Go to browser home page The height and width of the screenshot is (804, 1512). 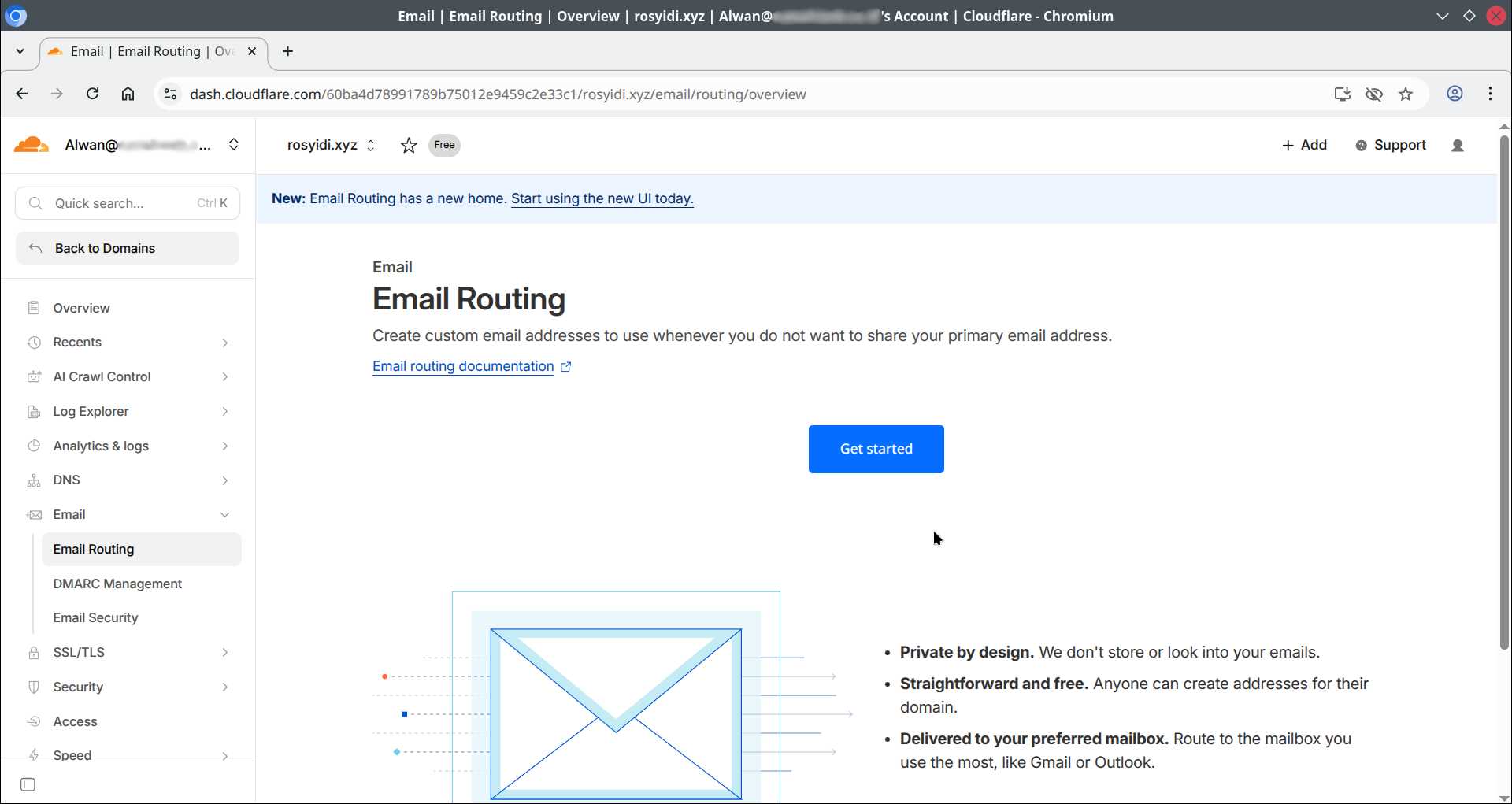click(128, 94)
